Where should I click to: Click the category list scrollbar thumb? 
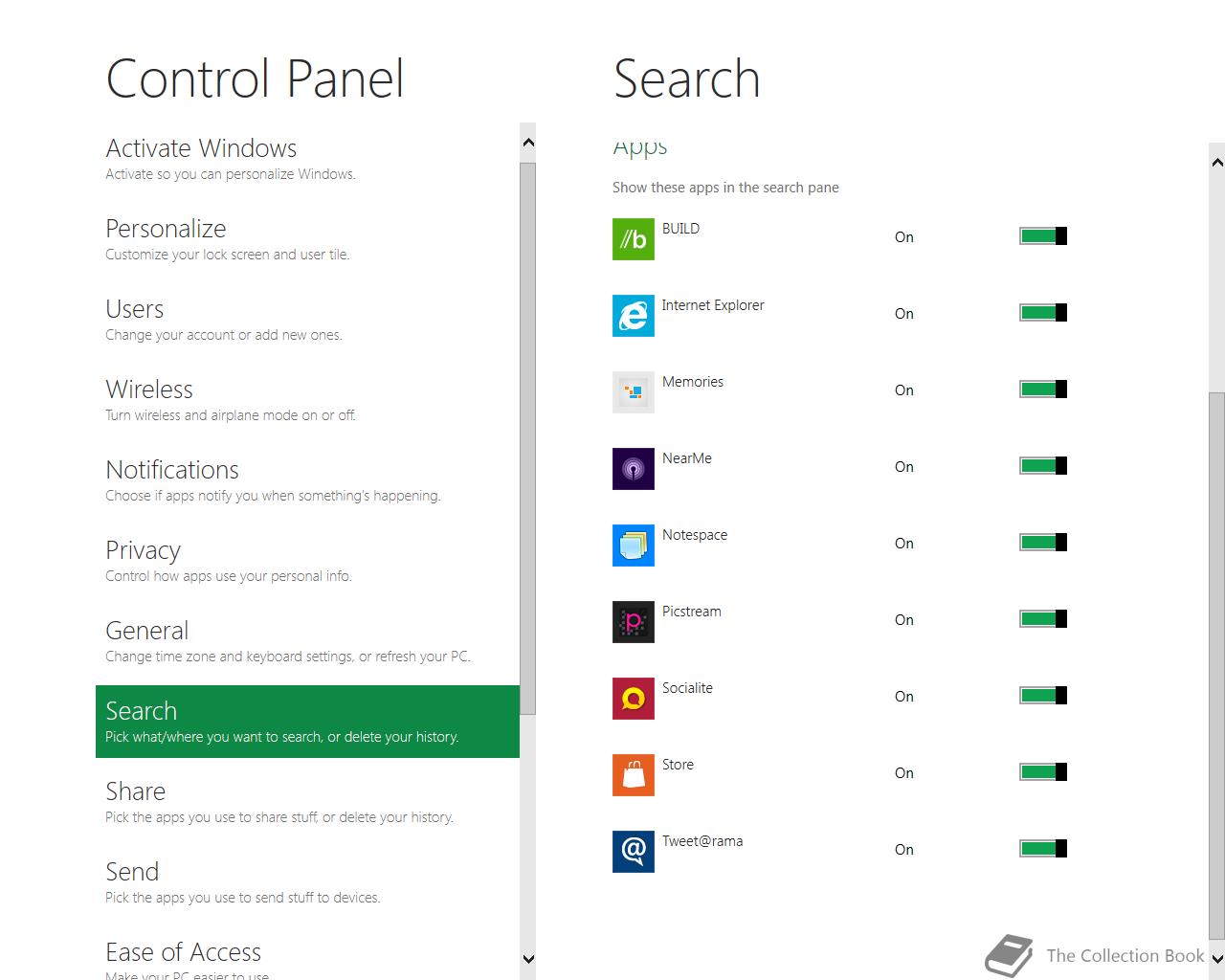coord(528,438)
